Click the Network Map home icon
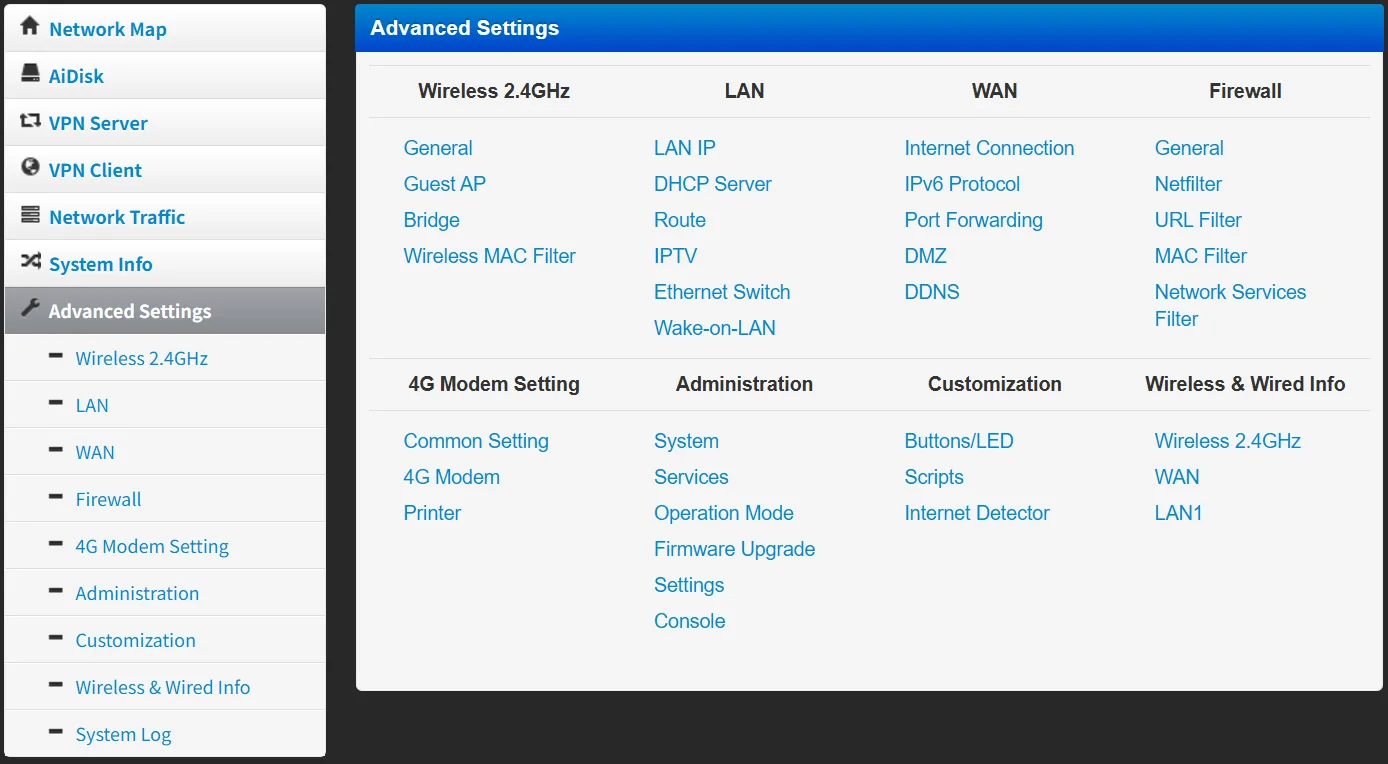The width and height of the screenshot is (1388, 764). [30, 27]
